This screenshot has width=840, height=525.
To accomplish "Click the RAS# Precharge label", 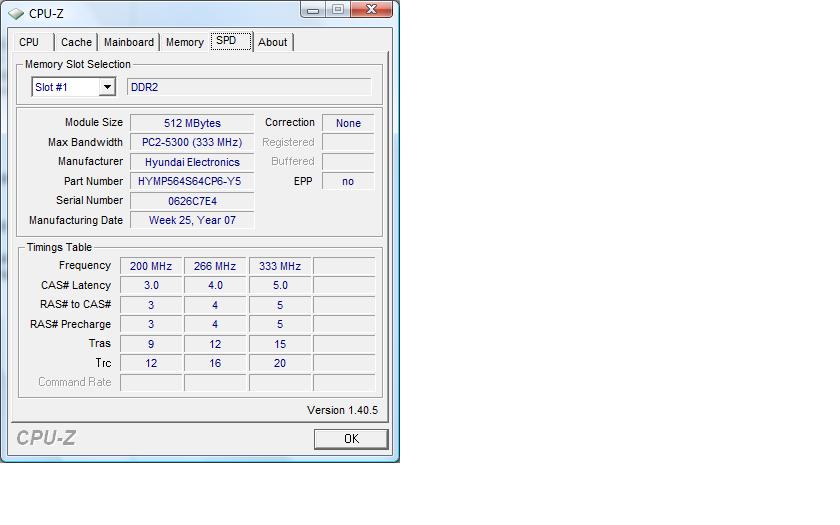I will [x=70, y=324].
